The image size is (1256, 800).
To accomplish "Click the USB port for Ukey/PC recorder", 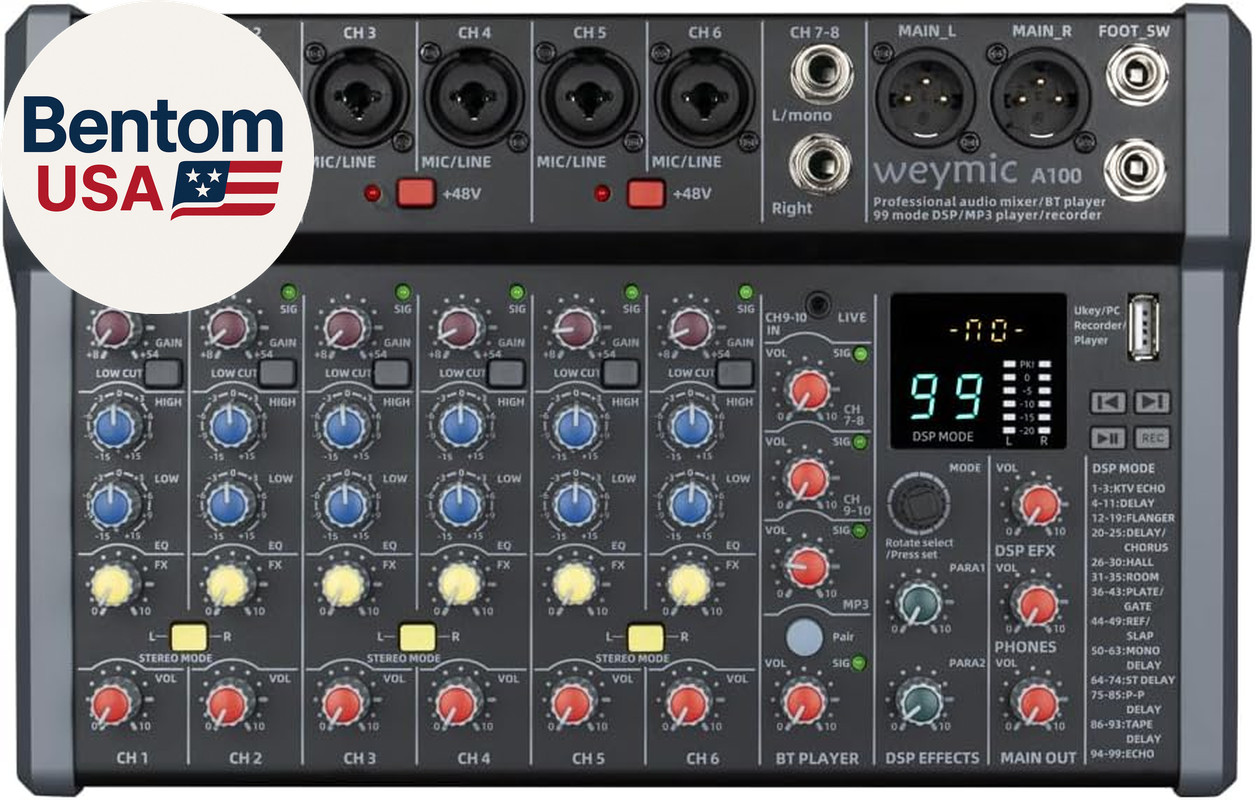I will coord(1145,326).
